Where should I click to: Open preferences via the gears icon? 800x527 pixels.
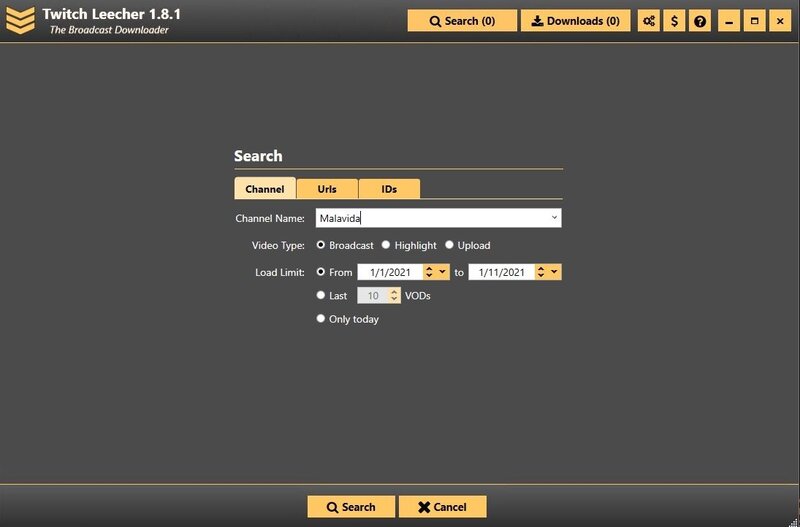(x=648, y=21)
